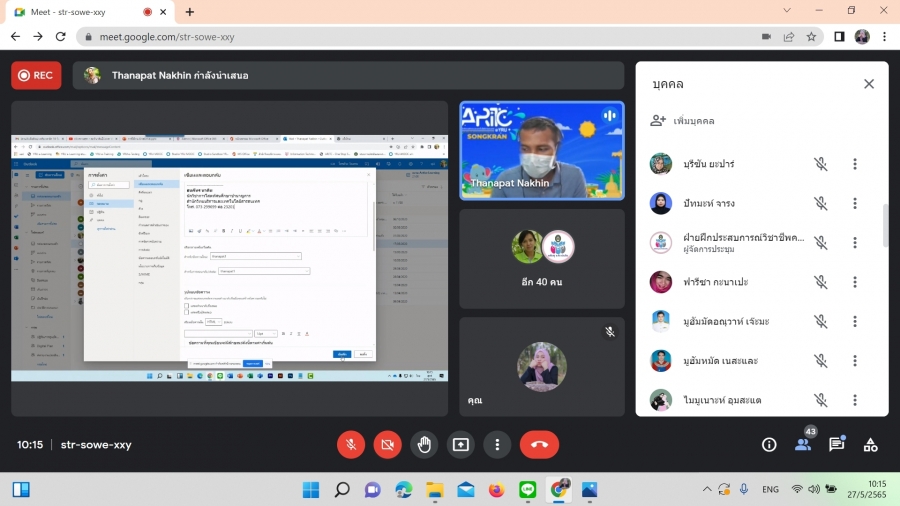Open LINE app from the taskbar
Screen dimensions: 900x506
[528, 490]
